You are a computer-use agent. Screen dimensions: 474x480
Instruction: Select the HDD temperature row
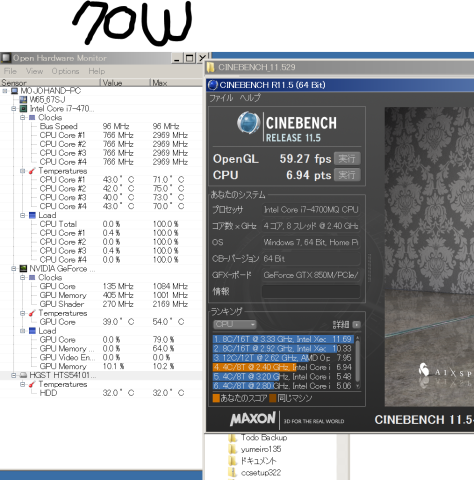[101, 393]
